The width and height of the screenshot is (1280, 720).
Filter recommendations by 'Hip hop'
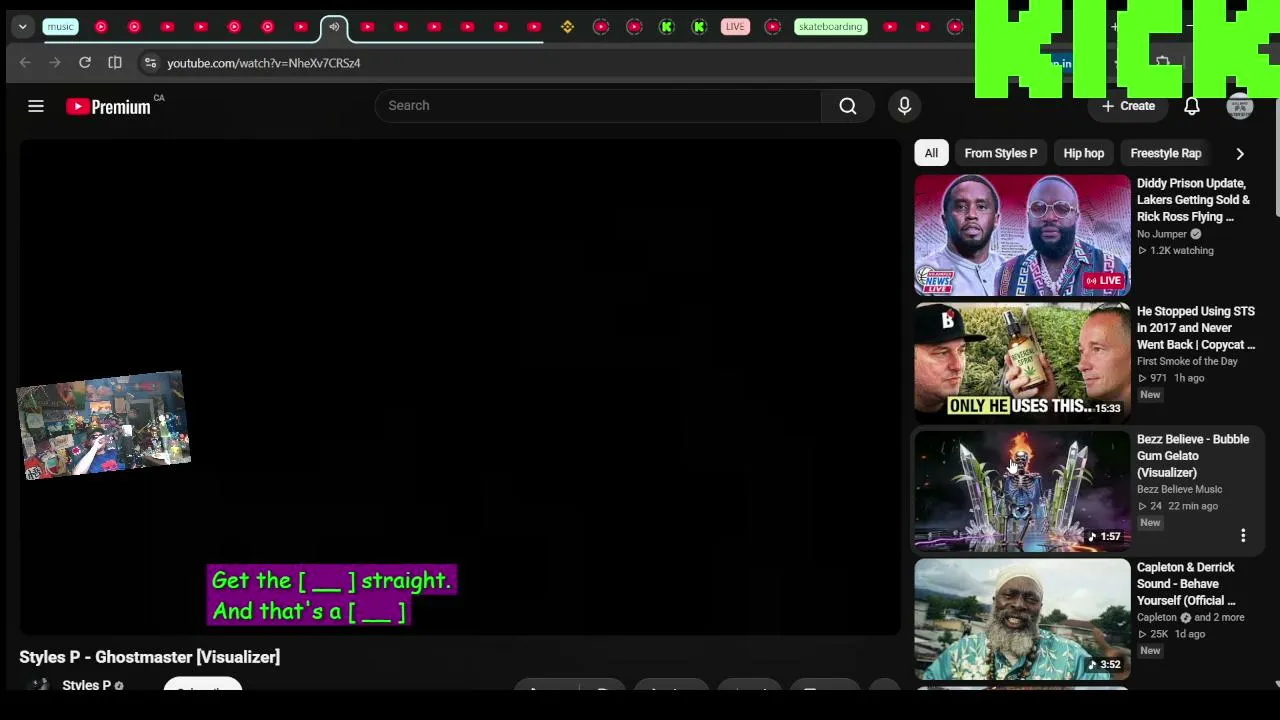(1084, 154)
